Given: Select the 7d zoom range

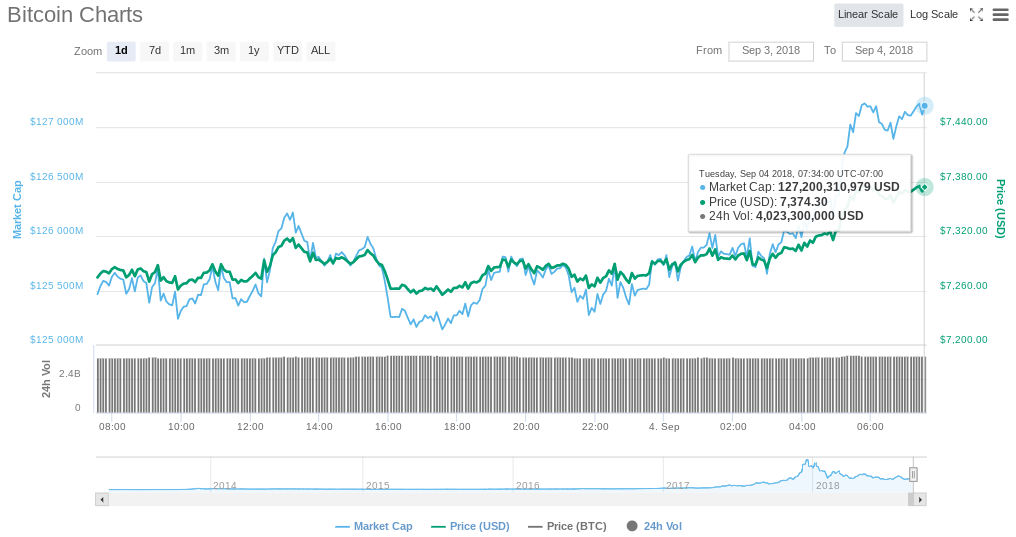Looking at the screenshot, I should 155,51.
